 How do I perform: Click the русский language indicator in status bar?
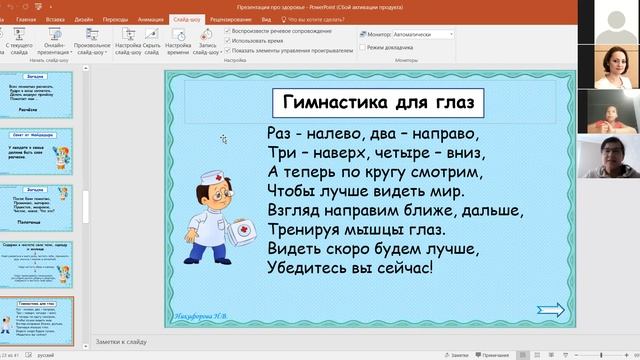point(46,355)
